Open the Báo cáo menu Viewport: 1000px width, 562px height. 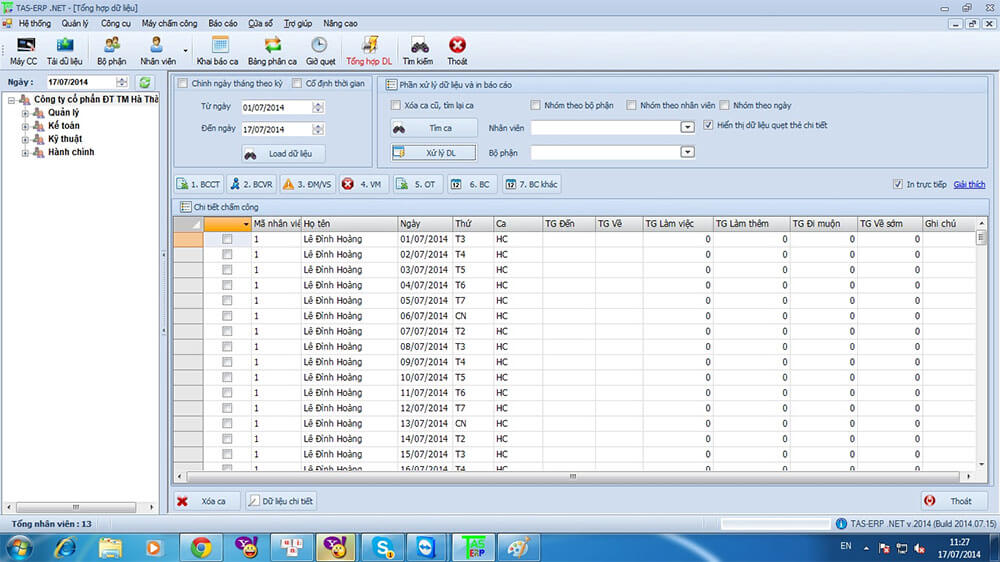[223, 24]
